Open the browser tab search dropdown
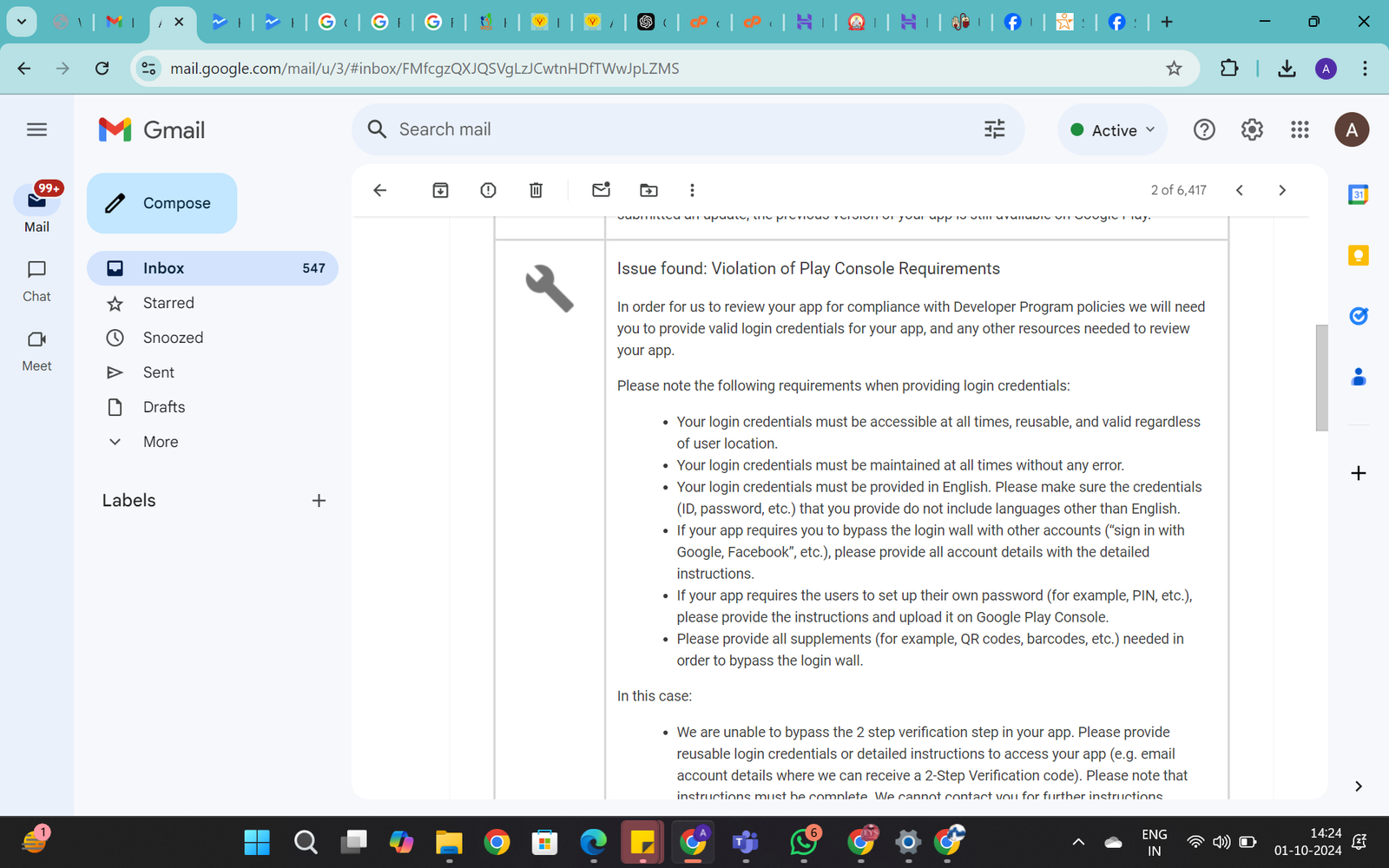Image resolution: width=1389 pixels, height=868 pixels. pyautogui.click(x=22, y=22)
